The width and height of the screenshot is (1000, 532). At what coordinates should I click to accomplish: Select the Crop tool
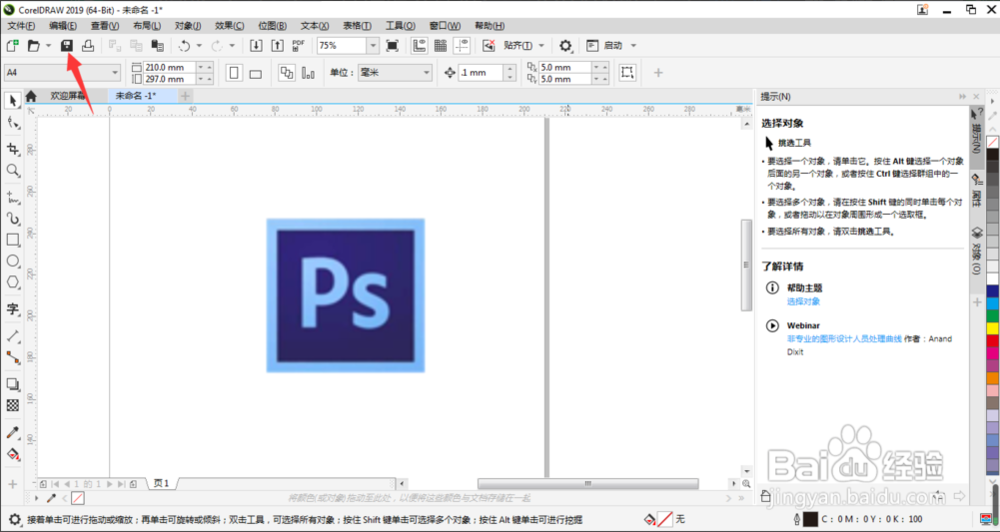pos(13,149)
